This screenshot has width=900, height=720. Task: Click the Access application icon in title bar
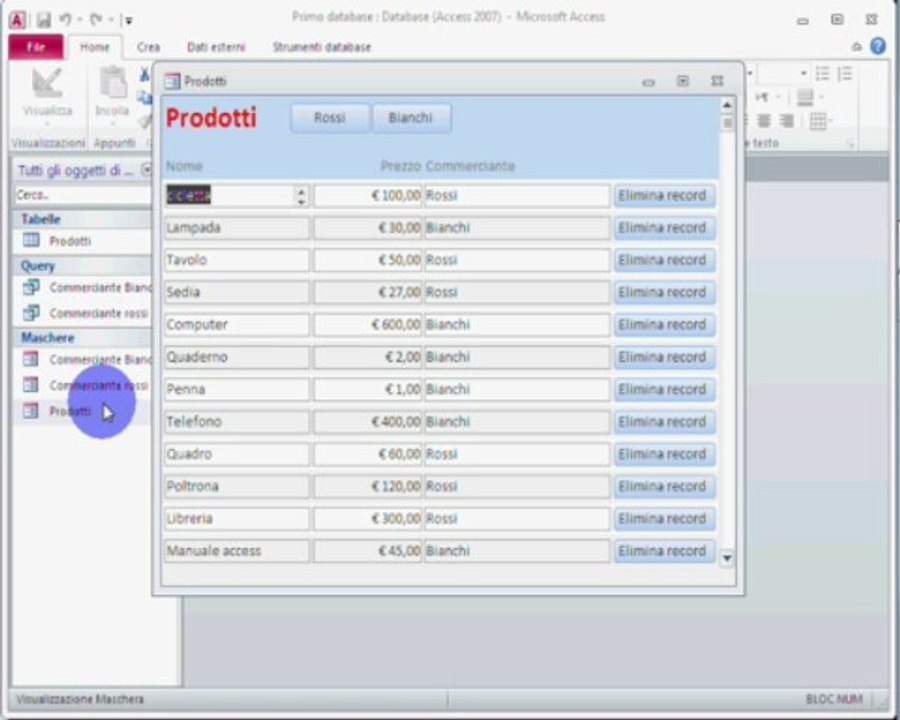point(17,20)
